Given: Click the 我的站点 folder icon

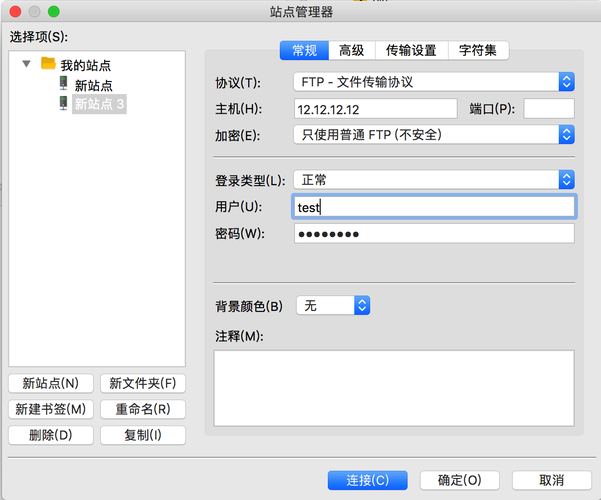Looking at the screenshot, I should pos(48,63).
